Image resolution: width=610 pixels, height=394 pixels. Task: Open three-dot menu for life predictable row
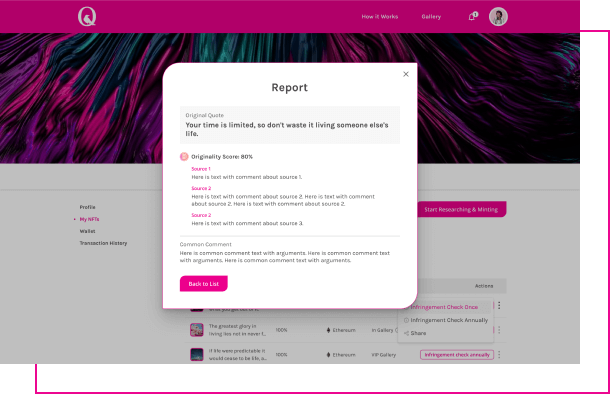pyautogui.click(x=499, y=355)
